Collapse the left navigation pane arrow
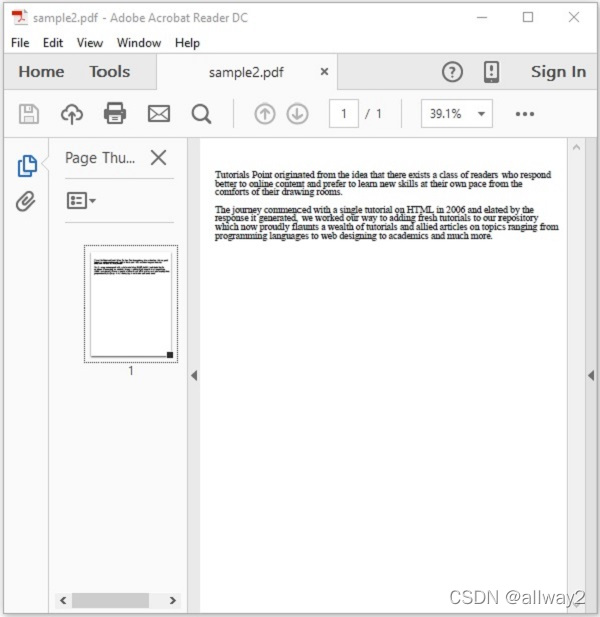The image size is (600, 617). pyautogui.click(x=194, y=375)
